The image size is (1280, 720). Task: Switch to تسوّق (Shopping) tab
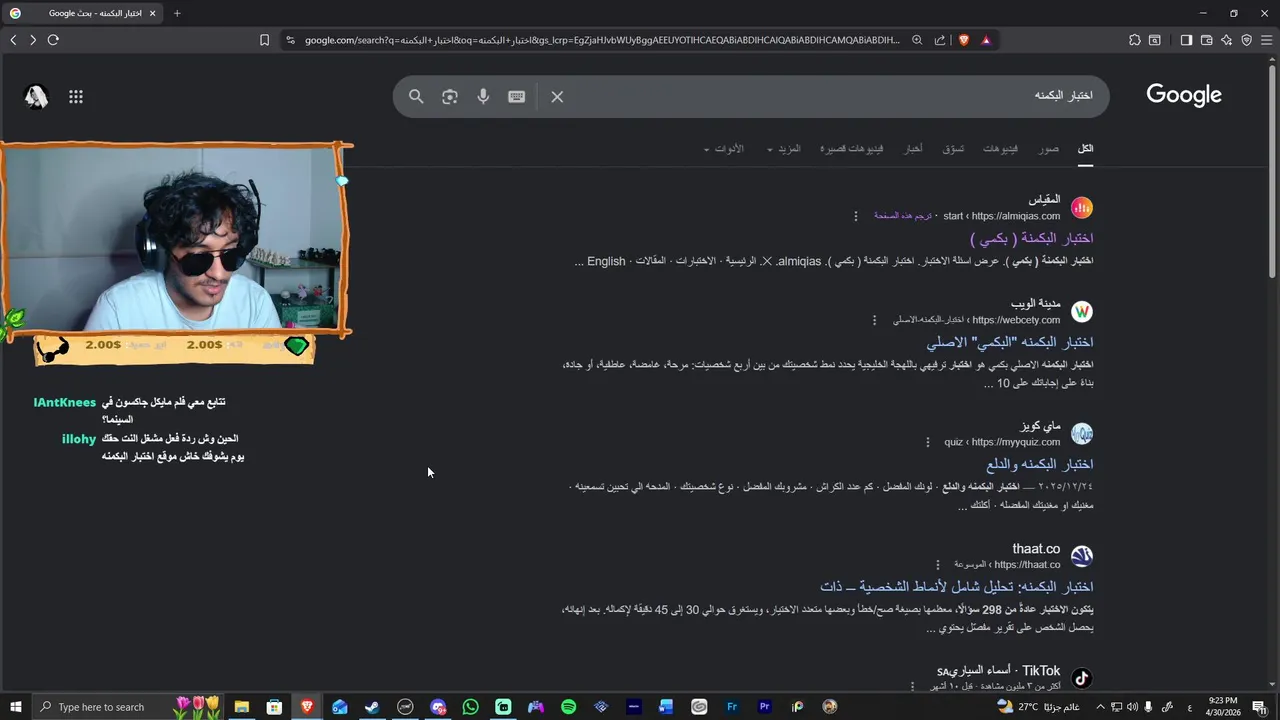[953, 149]
